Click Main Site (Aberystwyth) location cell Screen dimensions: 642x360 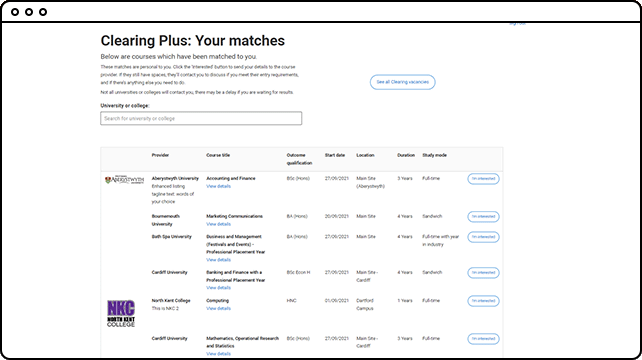[371, 182]
